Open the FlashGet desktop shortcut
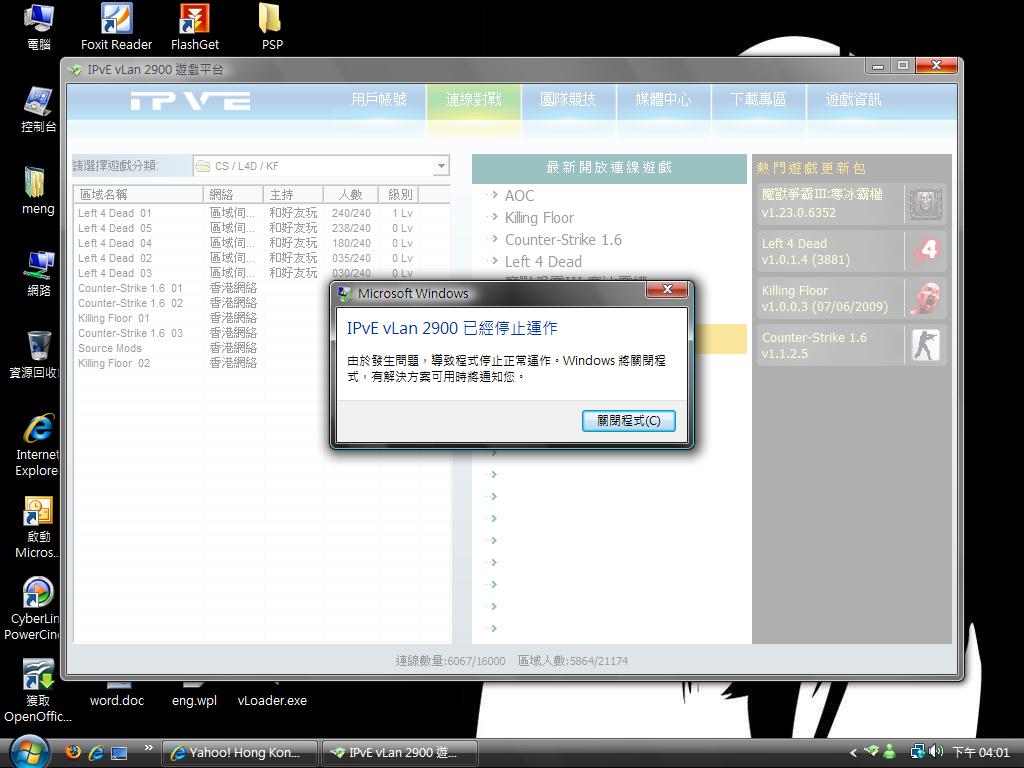Viewport: 1024px width, 768px height. [x=195, y=26]
